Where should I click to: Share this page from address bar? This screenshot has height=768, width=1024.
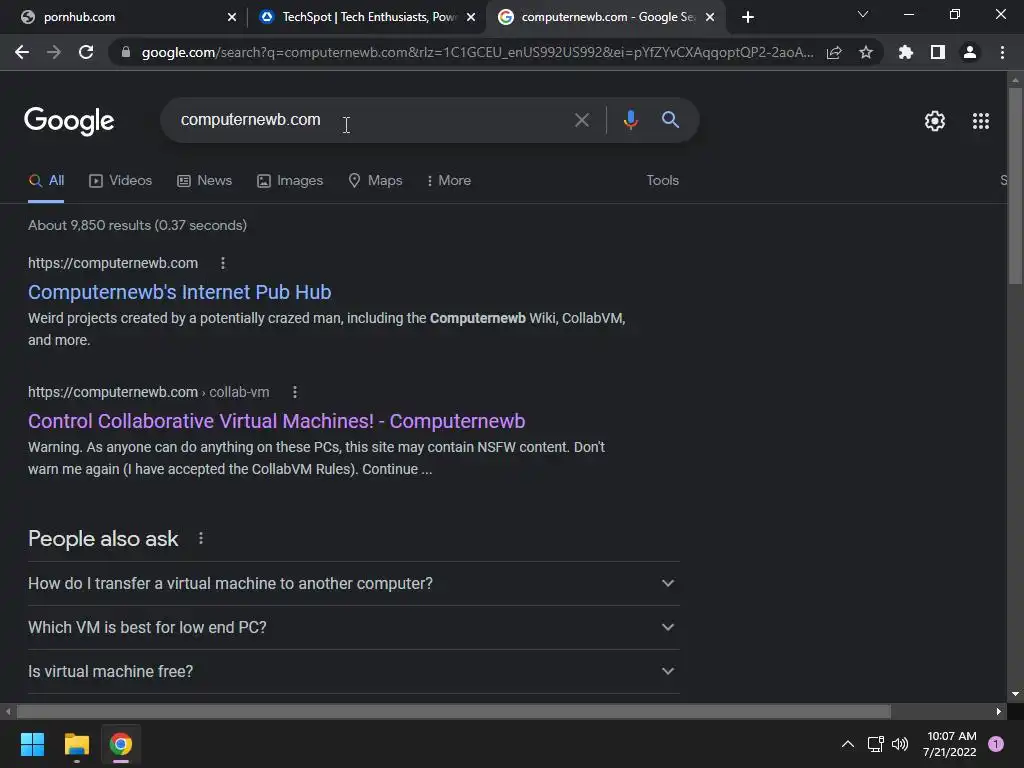click(834, 52)
